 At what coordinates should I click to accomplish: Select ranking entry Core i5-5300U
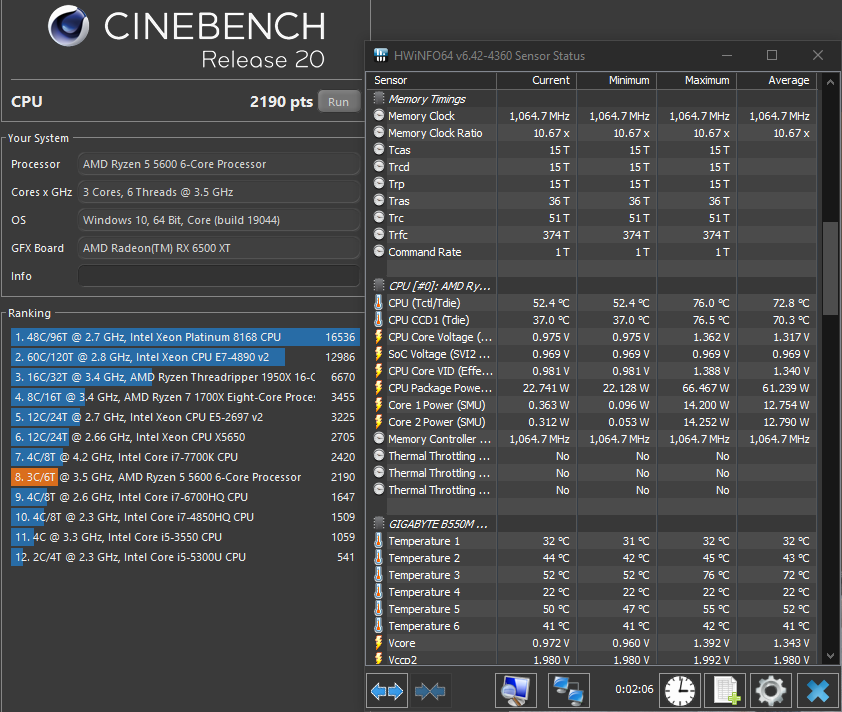tap(185, 557)
